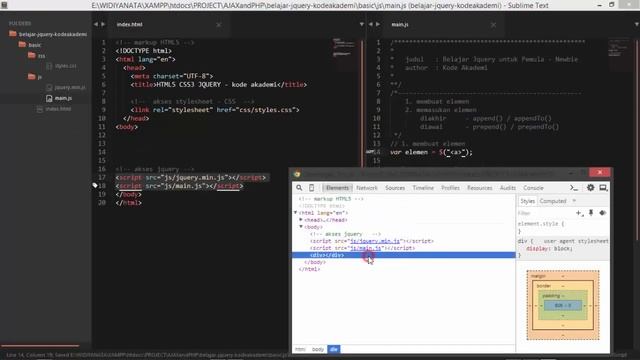Select the Styles sidebar tab
The width and height of the screenshot is (640, 360).
(527, 201)
